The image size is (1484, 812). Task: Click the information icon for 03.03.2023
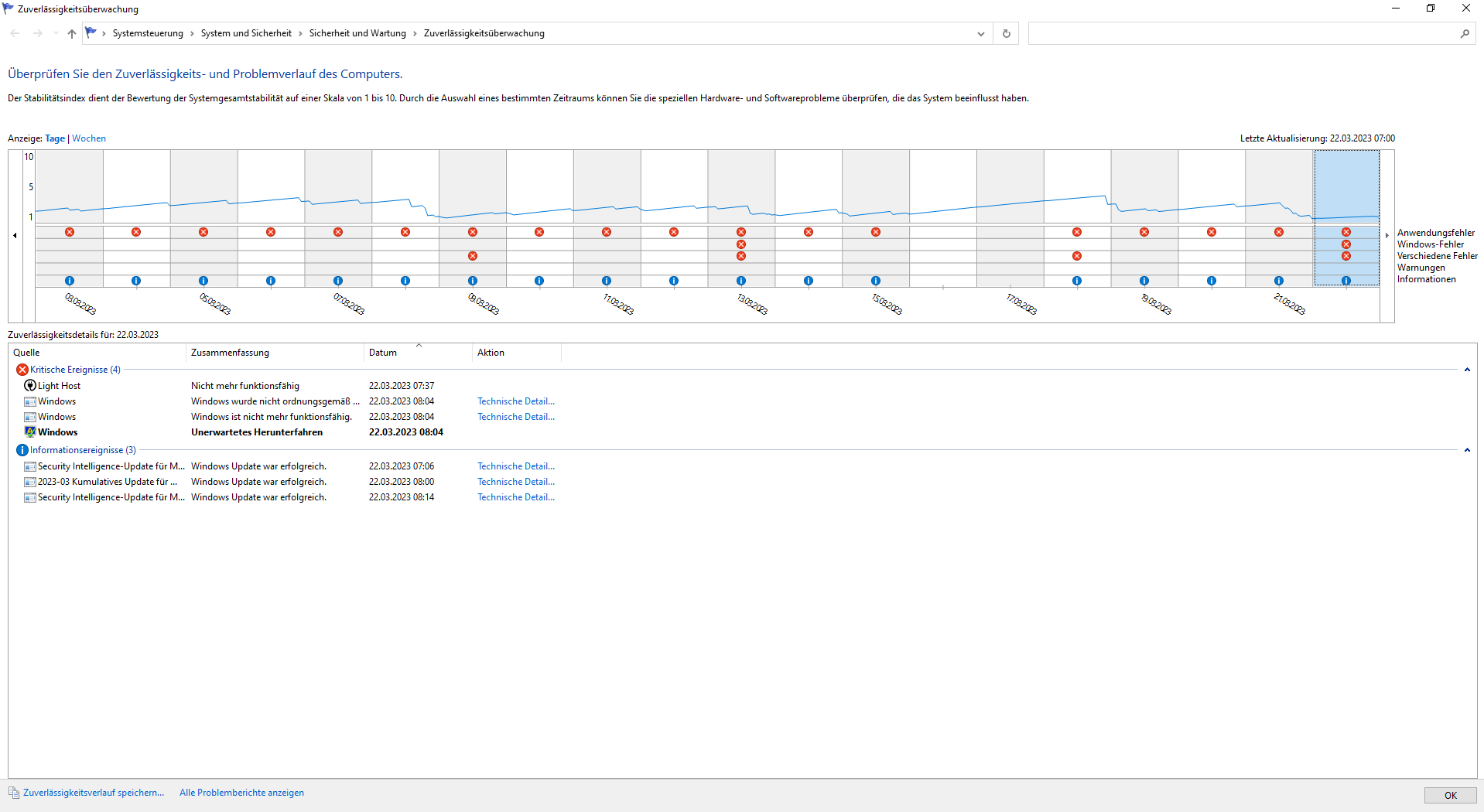pyautogui.click(x=70, y=281)
